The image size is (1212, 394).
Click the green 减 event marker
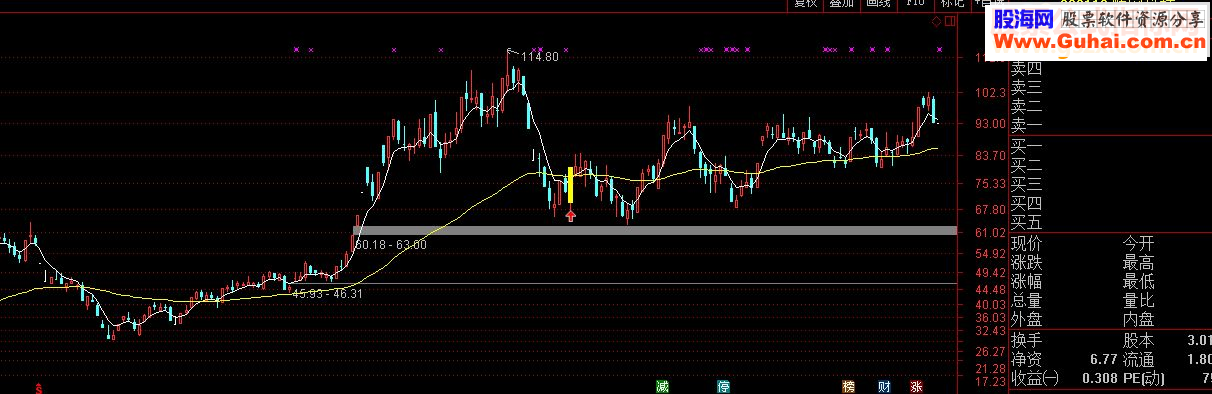(x=662, y=387)
